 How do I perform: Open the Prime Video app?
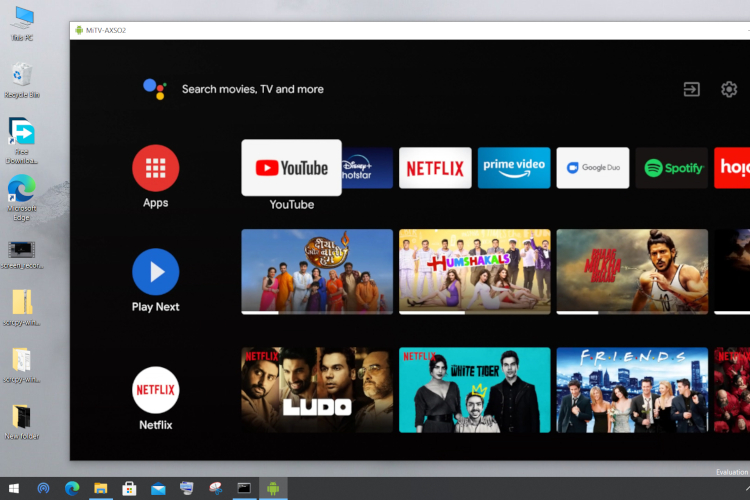click(x=514, y=168)
